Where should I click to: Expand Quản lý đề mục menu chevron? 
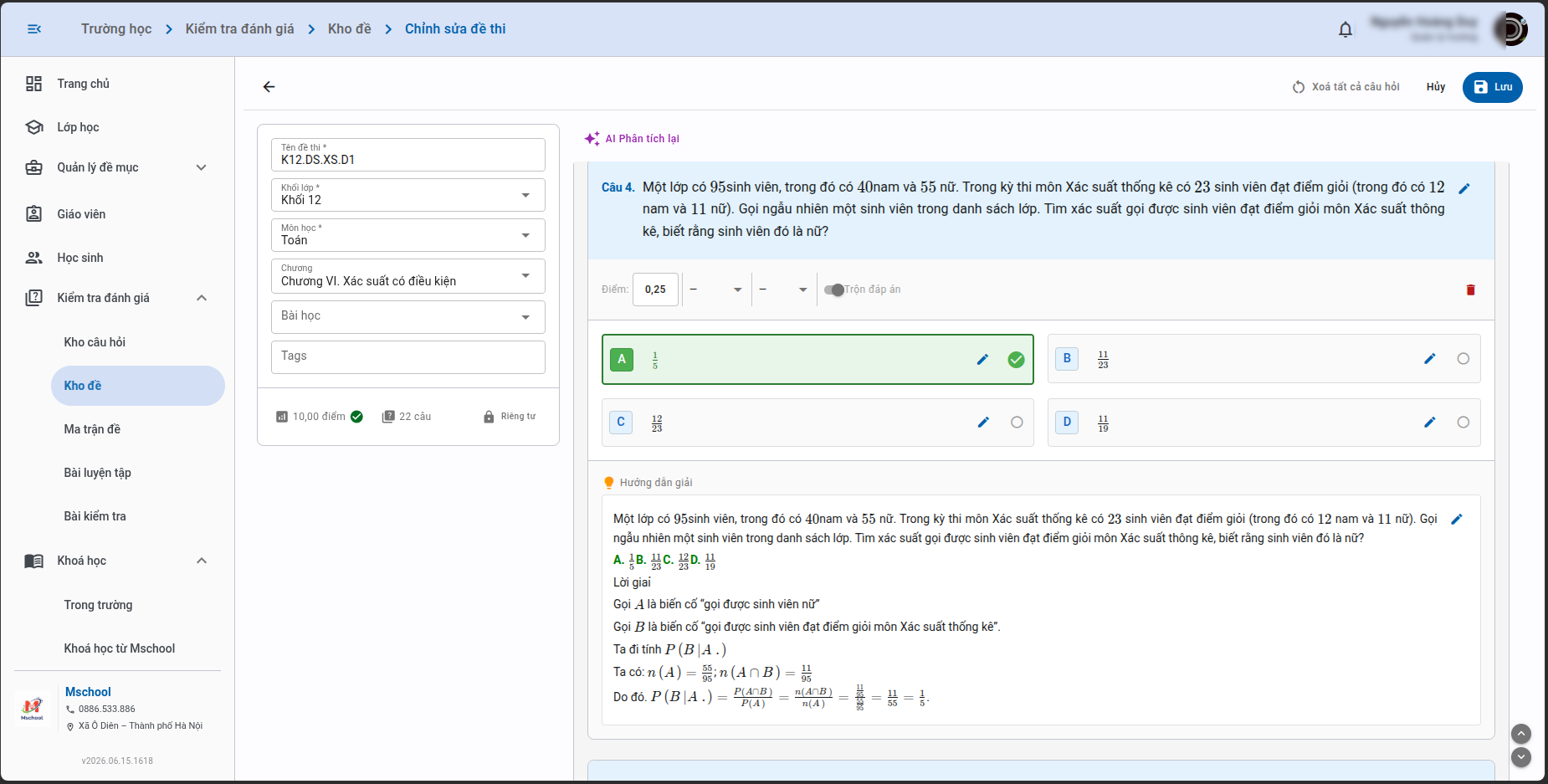[202, 167]
